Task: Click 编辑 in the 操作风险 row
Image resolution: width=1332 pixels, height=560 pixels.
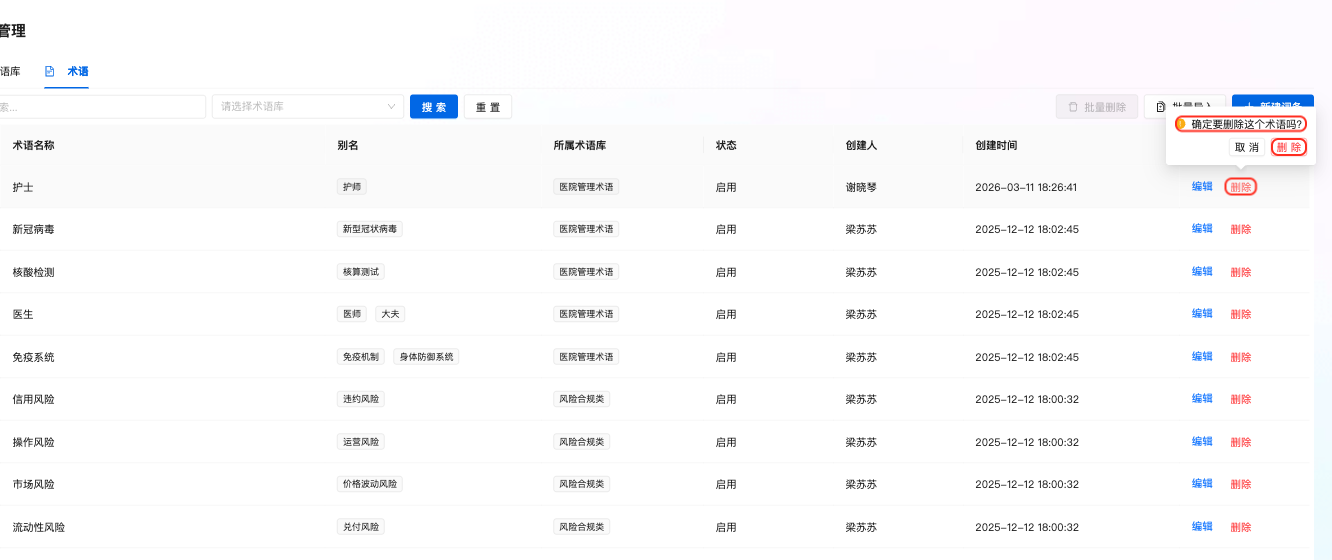Action: point(1202,442)
